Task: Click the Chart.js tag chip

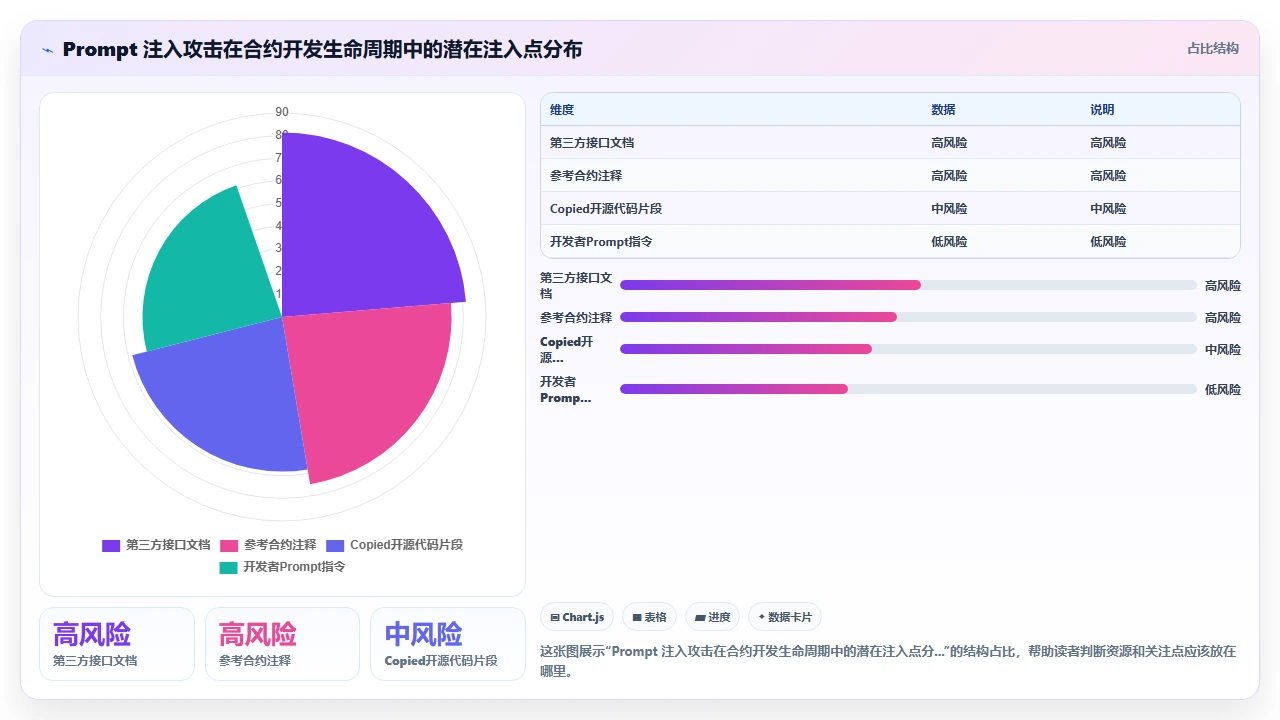Action: point(577,617)
